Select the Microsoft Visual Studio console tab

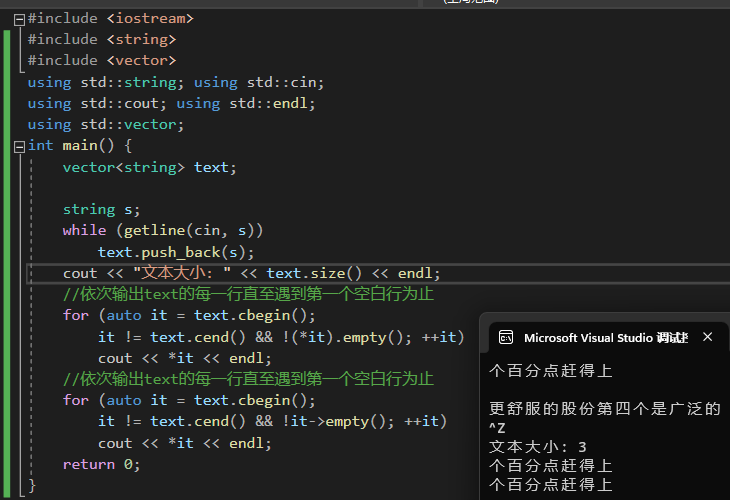(600, 338)
